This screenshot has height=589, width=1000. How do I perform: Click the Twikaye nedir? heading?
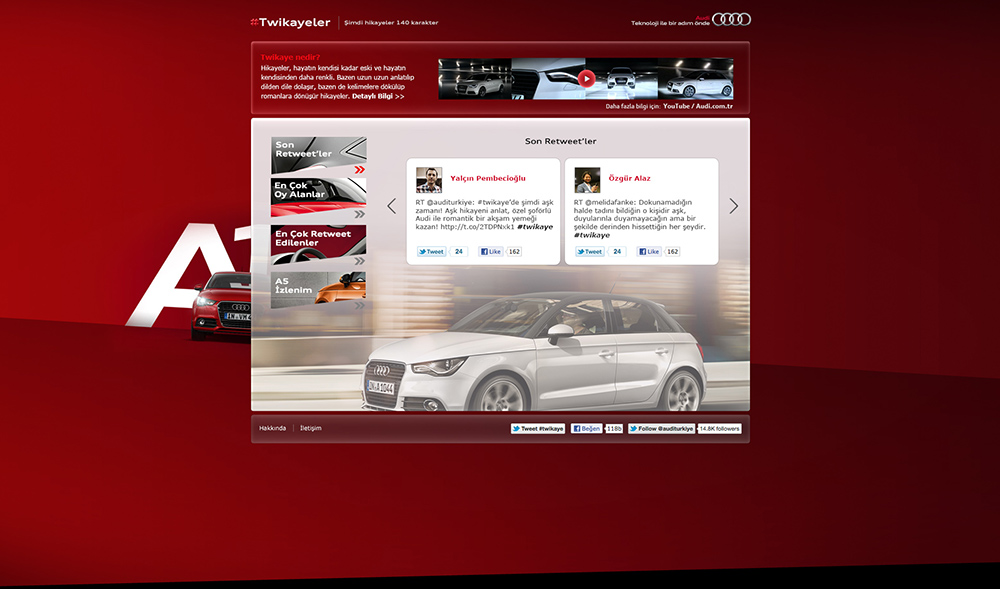click(x=290, y=57)
